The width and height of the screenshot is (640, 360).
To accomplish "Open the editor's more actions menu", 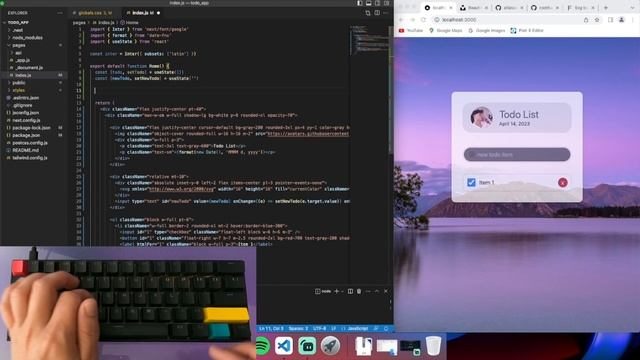I will (x=386, y=13).
